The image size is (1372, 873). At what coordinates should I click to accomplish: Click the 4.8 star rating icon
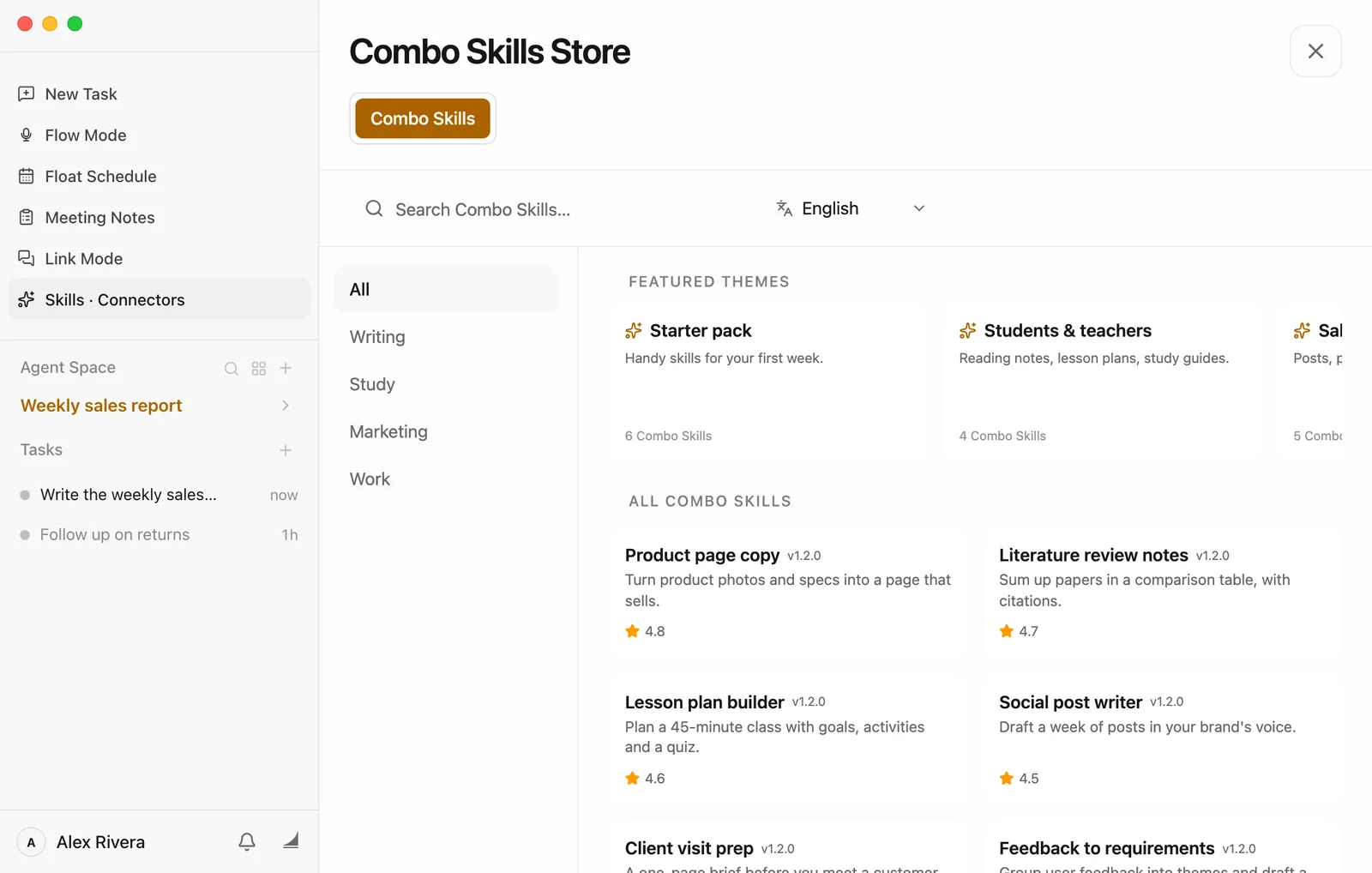pos(633,631)
